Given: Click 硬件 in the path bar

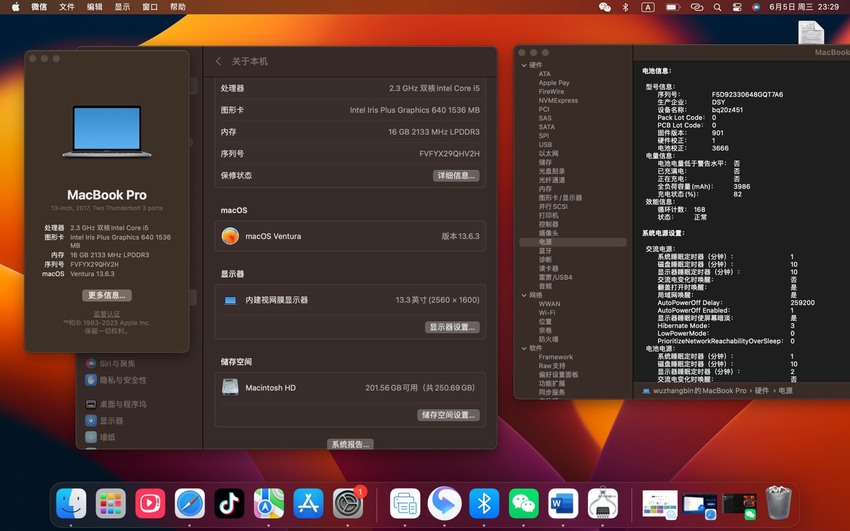Looking at the screenshot, I should coord(762,391).
